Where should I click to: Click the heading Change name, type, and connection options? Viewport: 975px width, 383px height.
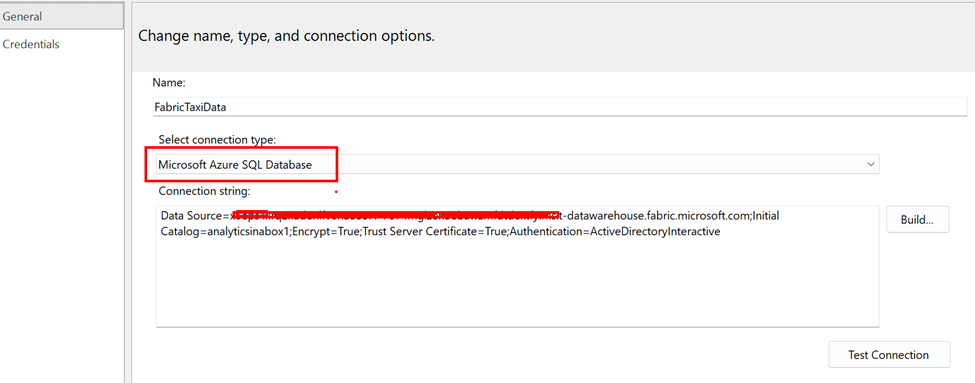tap(286, 36)
